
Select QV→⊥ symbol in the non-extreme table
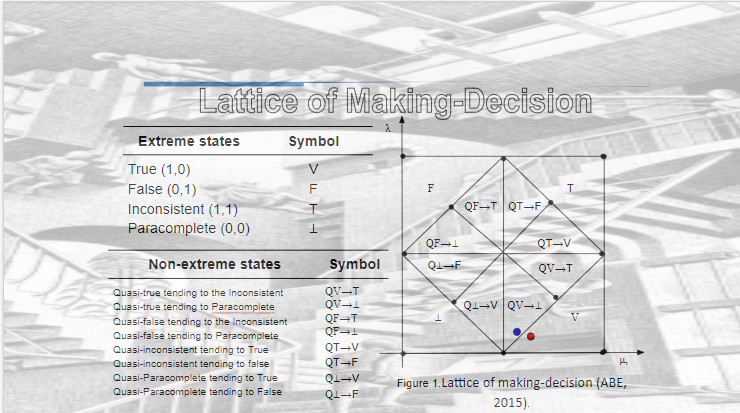pyautogui.click(x=342, y=304)
